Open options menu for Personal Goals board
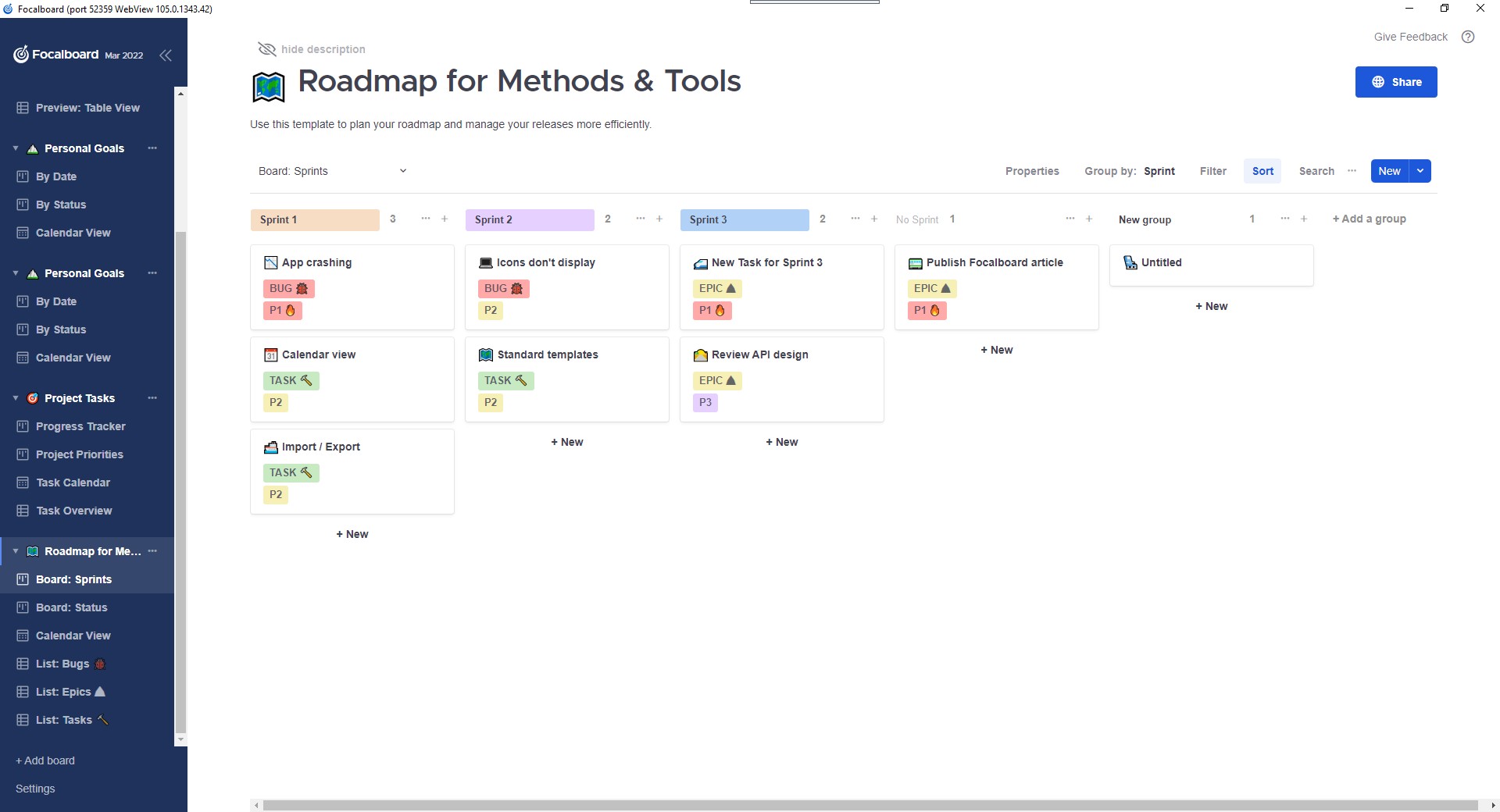The width and height of the screenshot is (1500, 812). pos(152,148)
